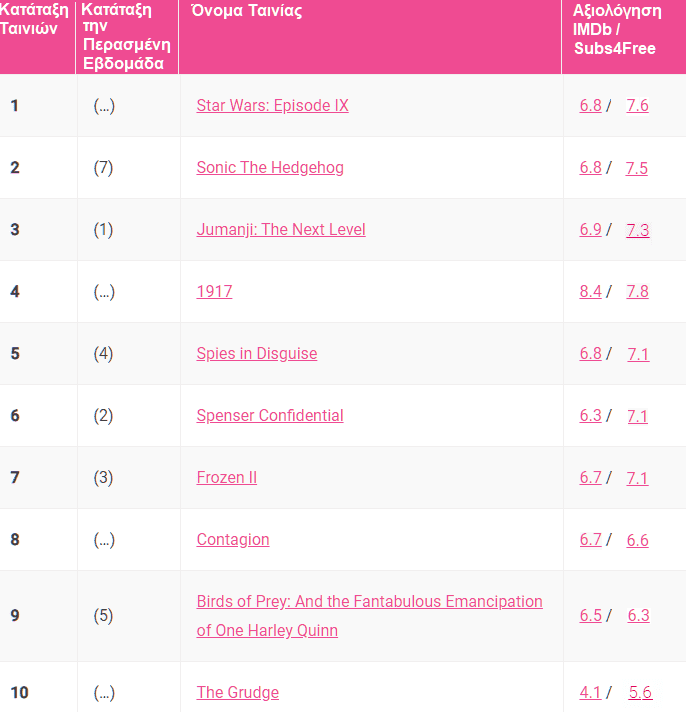686x712 pixels.
Task: Open the 1917 movie link
Action: (x=214, y=292)
